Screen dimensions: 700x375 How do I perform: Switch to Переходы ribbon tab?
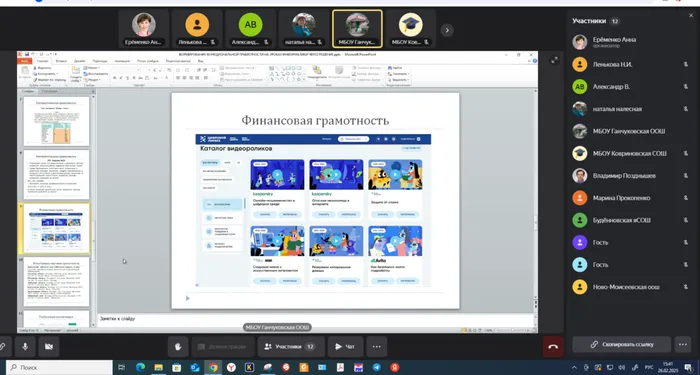(100, 61)
